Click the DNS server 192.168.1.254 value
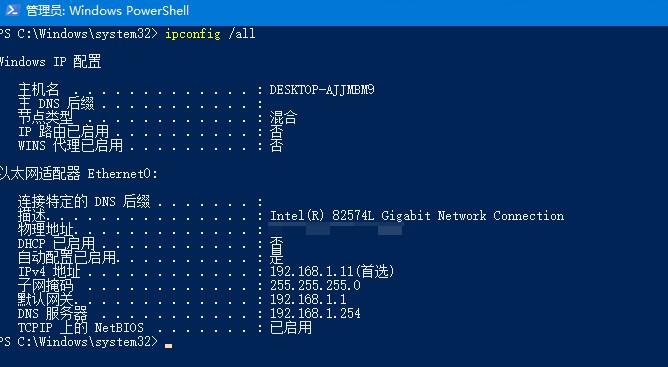 [x=315, y=313]
